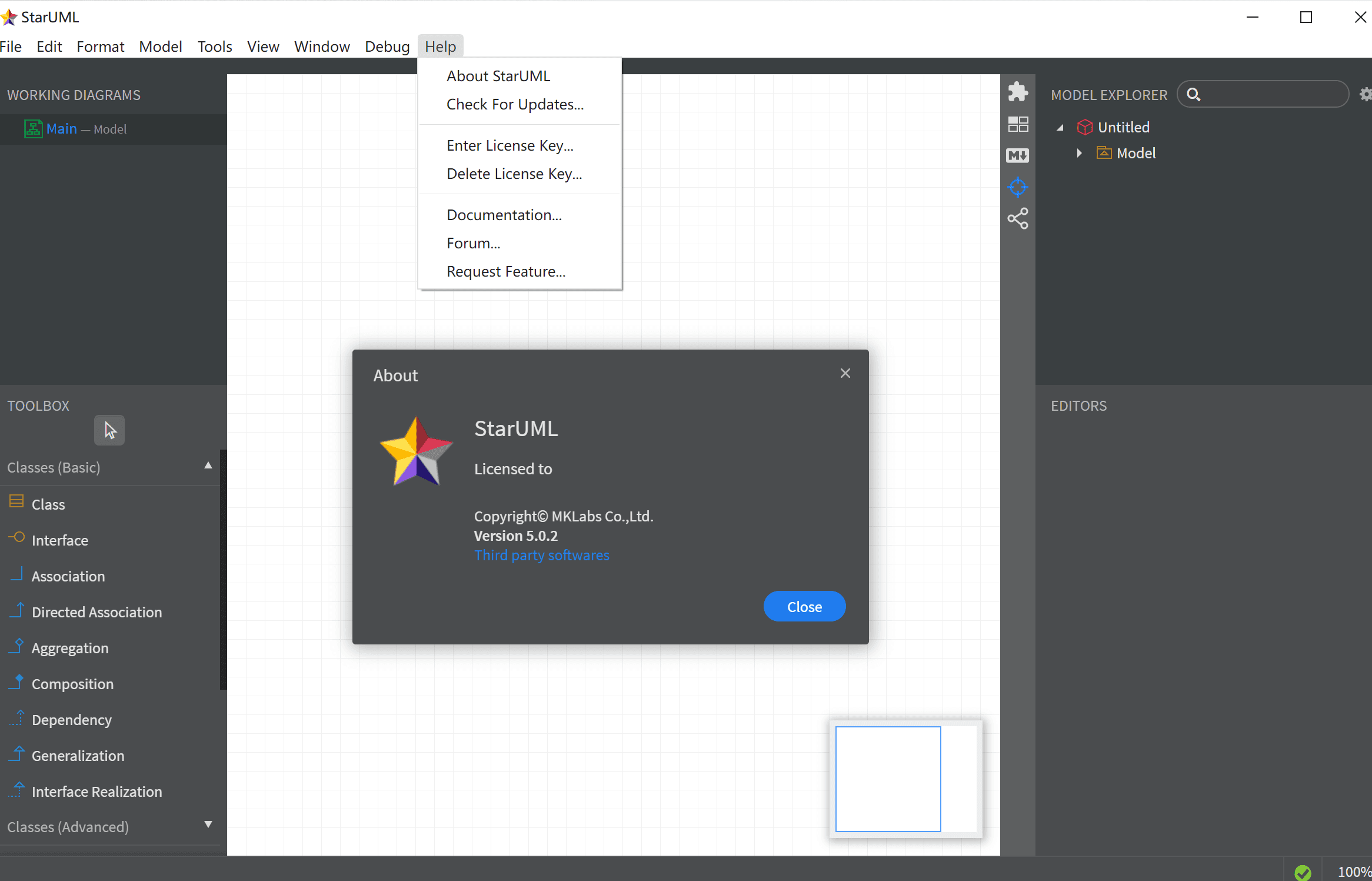This screenshot has width=1372, height=881.
Task: Choose Delete License Key menu entry
Action: pos(520,174)
